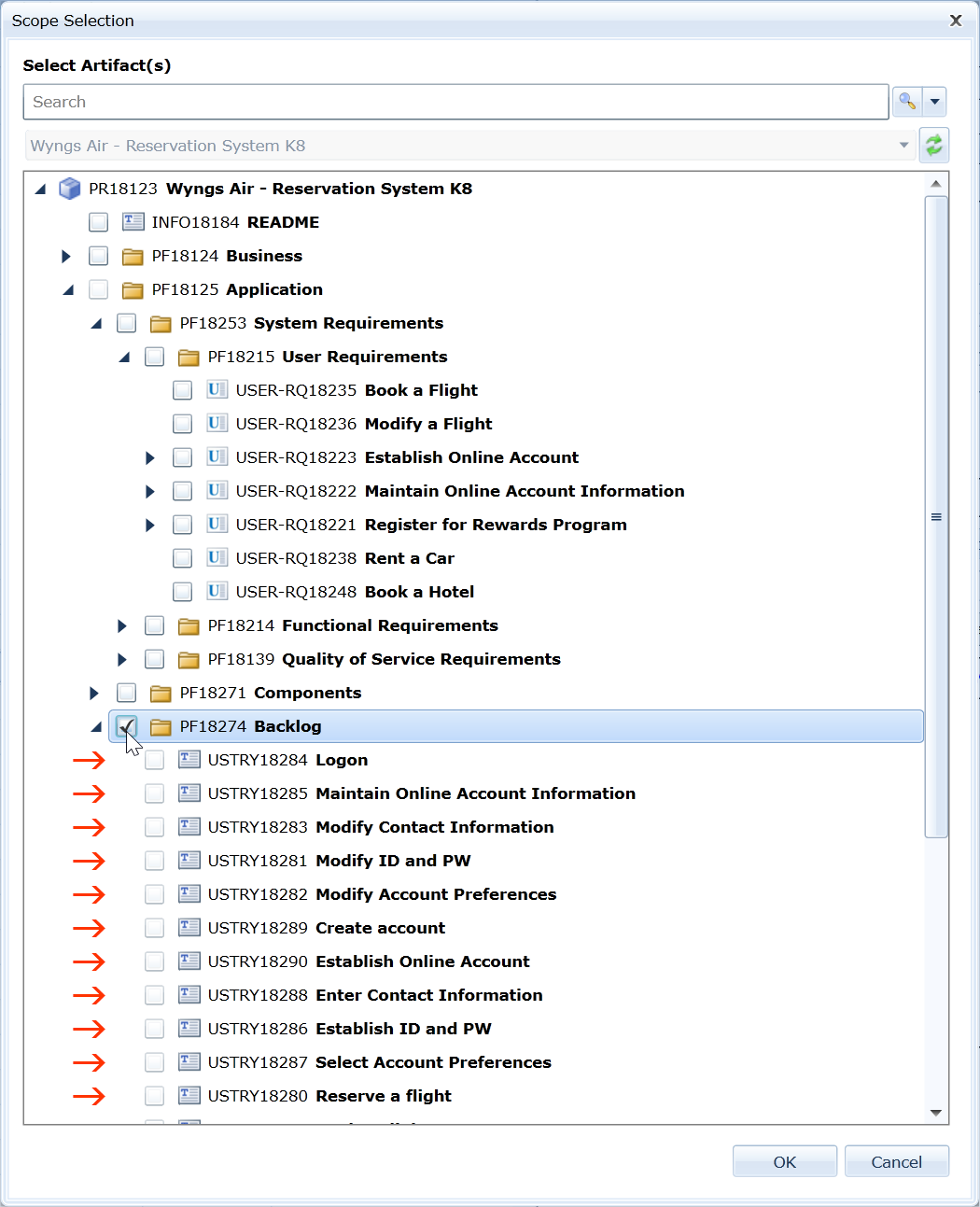Cancel the Scope Selection dialog
Viewport: 980px width, 1207px height.
(897, 1162)
